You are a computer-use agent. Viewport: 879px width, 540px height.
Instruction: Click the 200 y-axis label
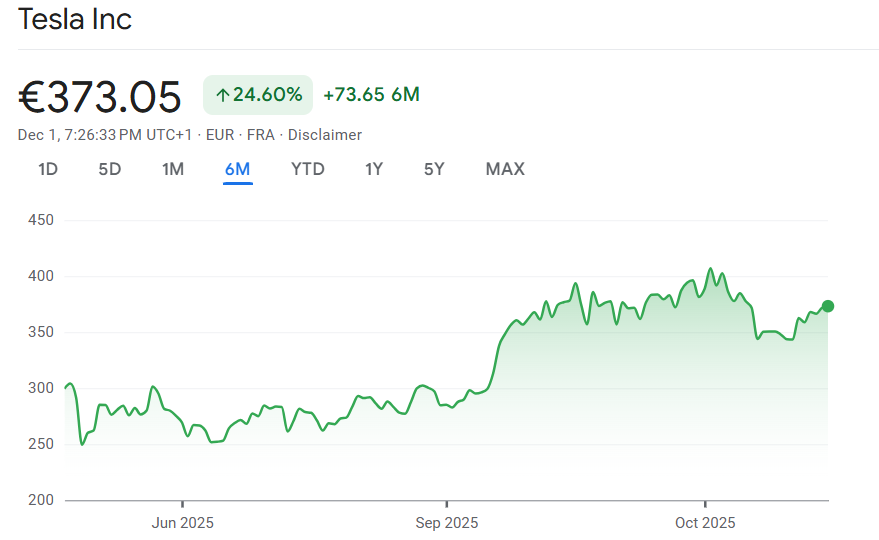39,500
